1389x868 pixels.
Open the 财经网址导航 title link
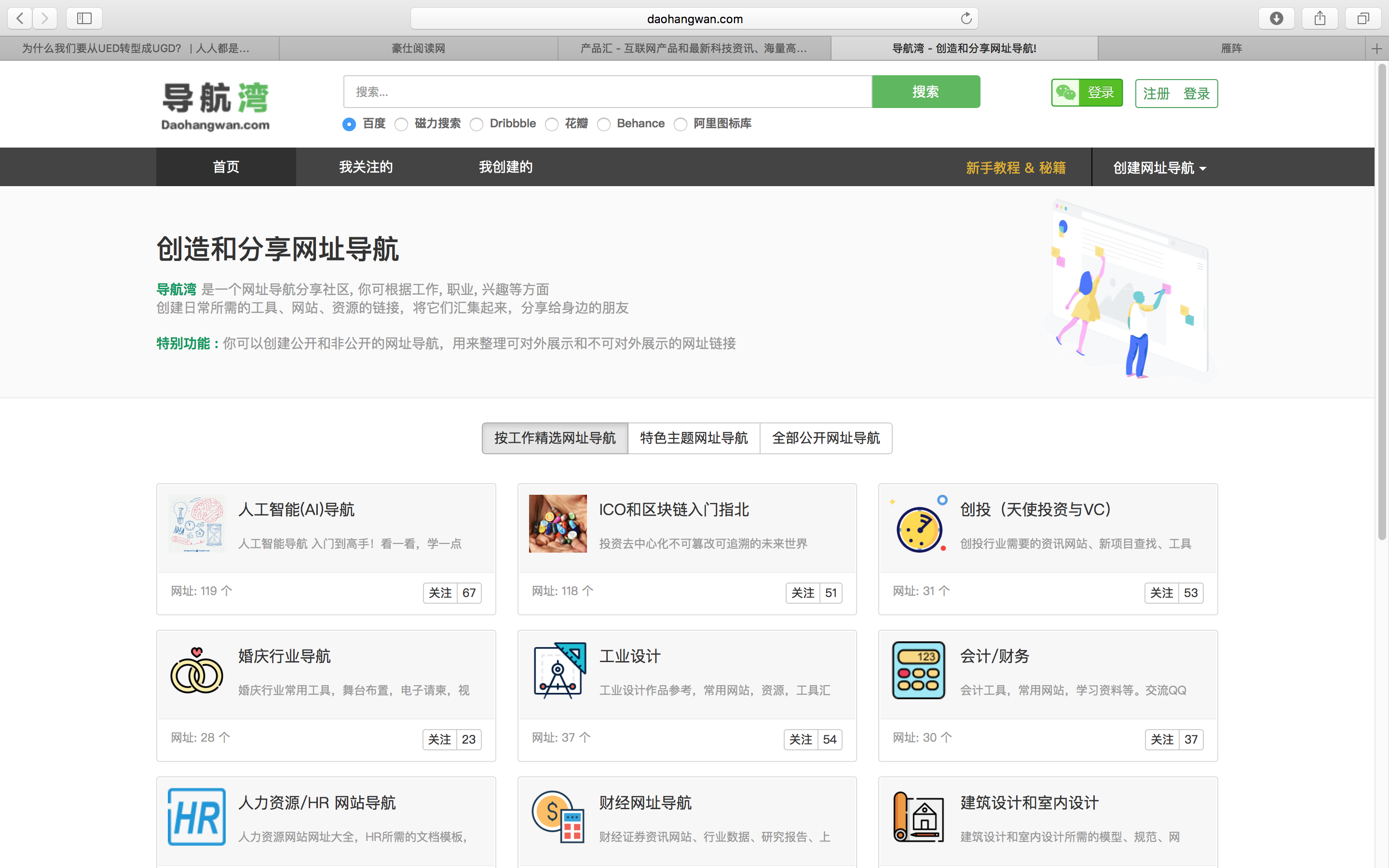[645, 802]
